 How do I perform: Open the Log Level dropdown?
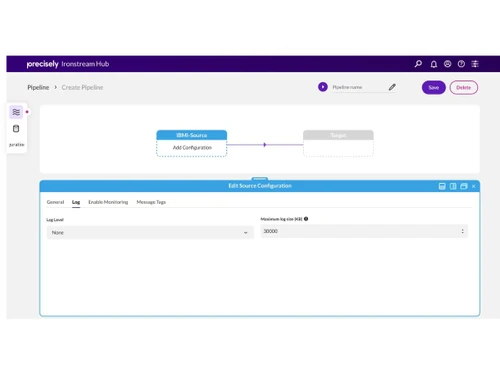[150, 232]
